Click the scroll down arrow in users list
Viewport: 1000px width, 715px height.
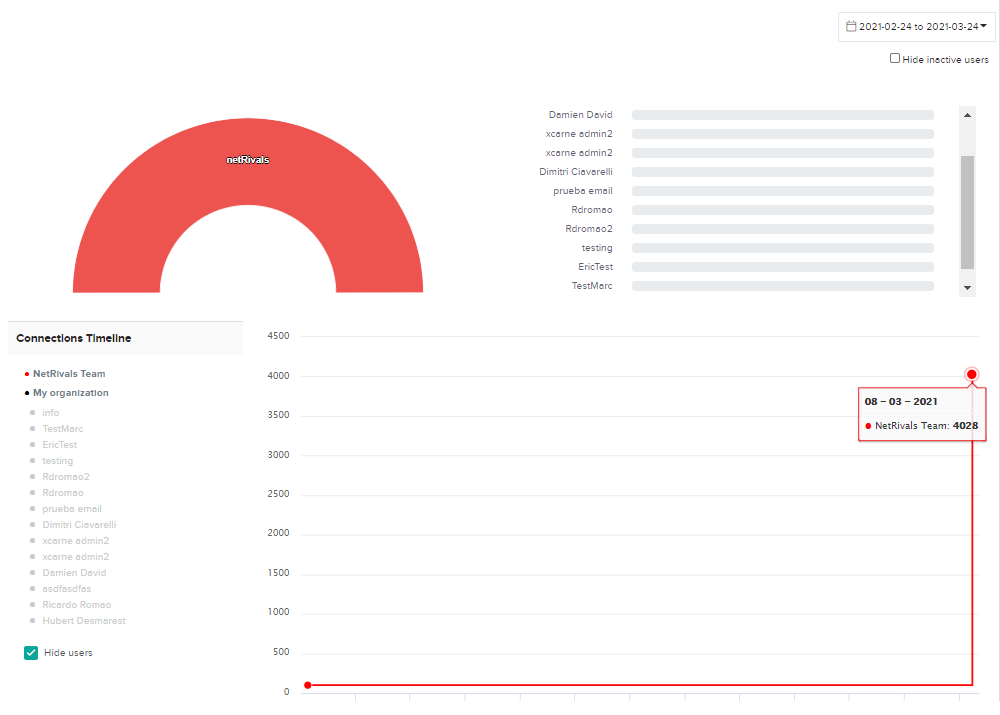tap(967, 287)
